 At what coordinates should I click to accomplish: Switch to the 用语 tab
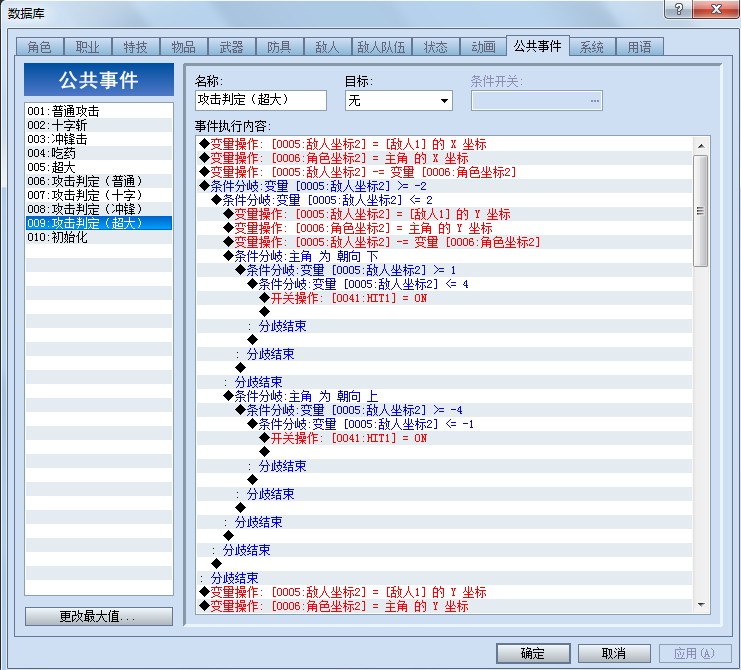(x=639, y=47)
